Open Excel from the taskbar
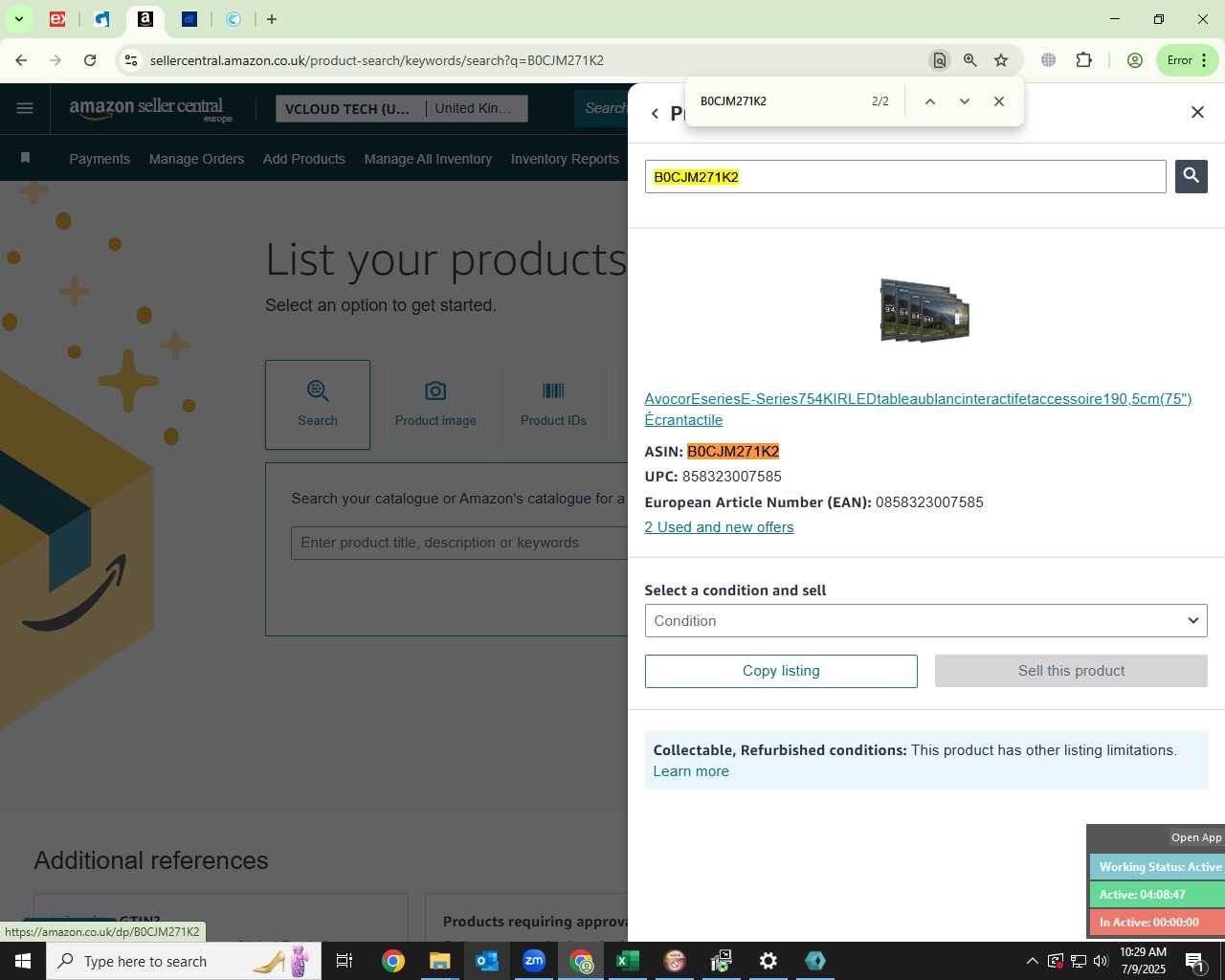This screenshot has height=980, width=1225. point(627,961)
